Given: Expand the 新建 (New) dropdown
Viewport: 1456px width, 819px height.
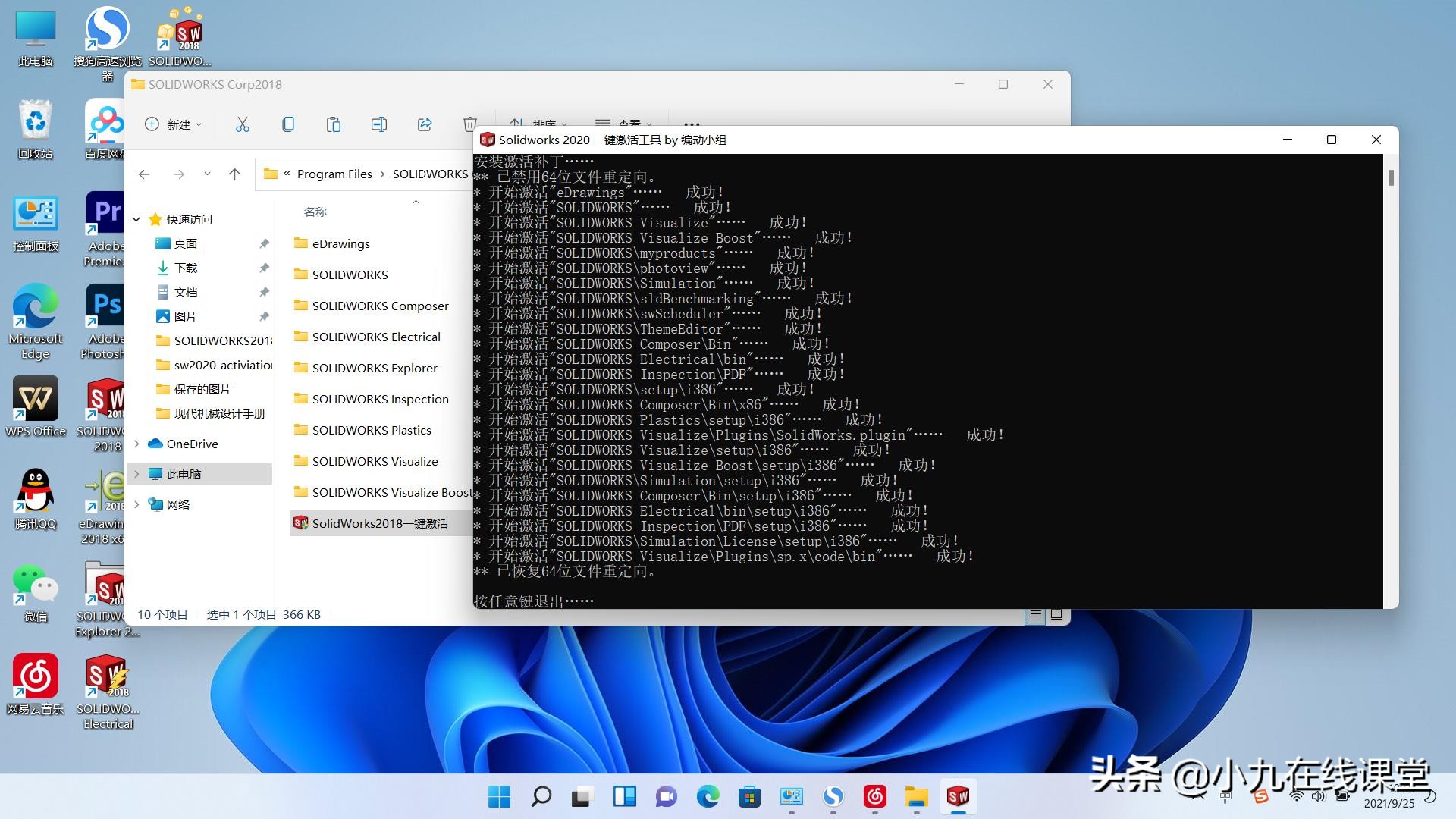Looking at the screenshot, I should (173, 124).
